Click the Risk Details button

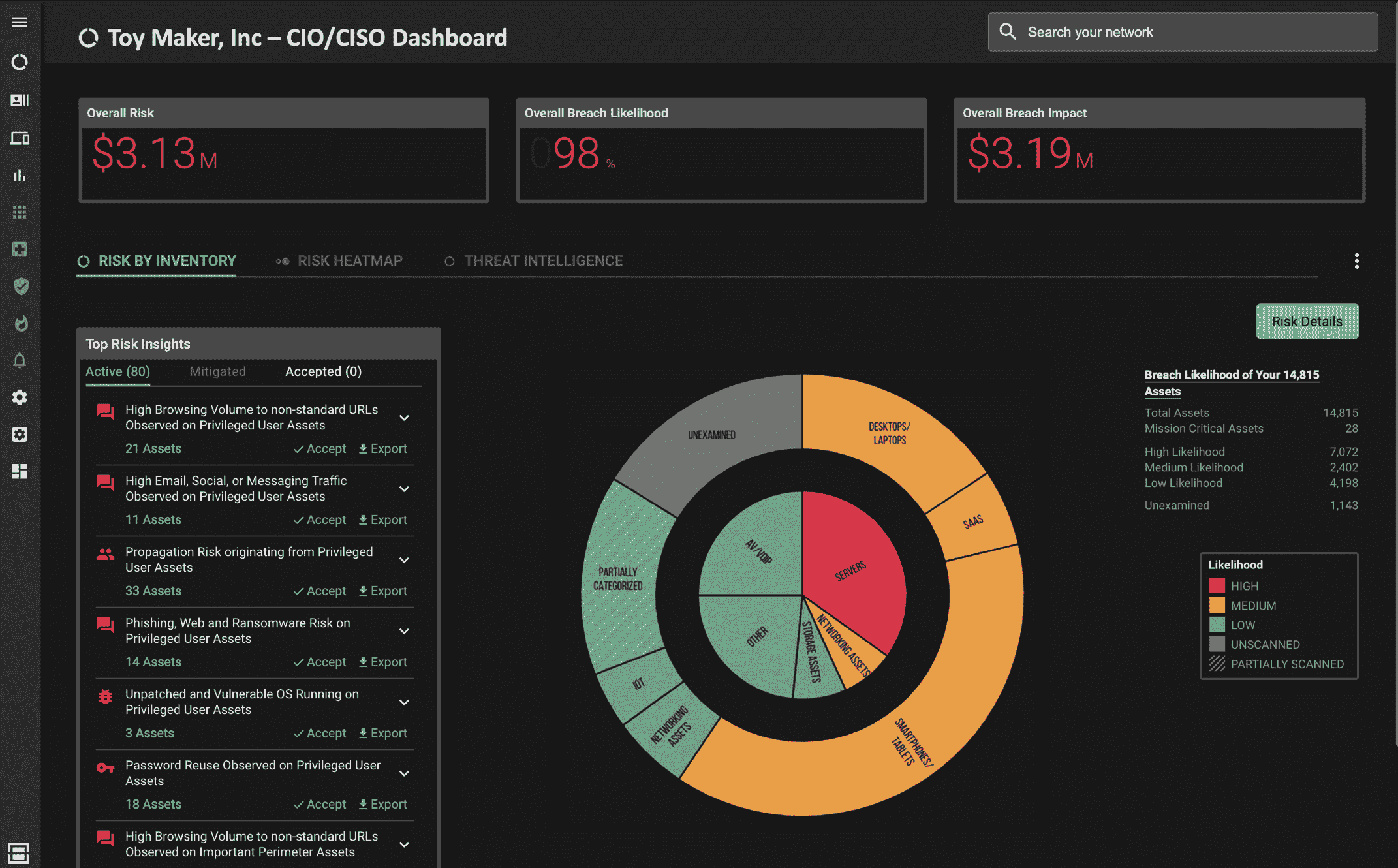[1307, 321]
